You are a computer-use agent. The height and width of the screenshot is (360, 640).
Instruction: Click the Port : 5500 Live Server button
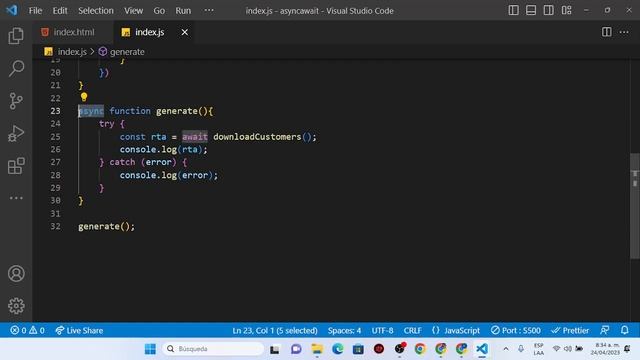click(516, 330)
